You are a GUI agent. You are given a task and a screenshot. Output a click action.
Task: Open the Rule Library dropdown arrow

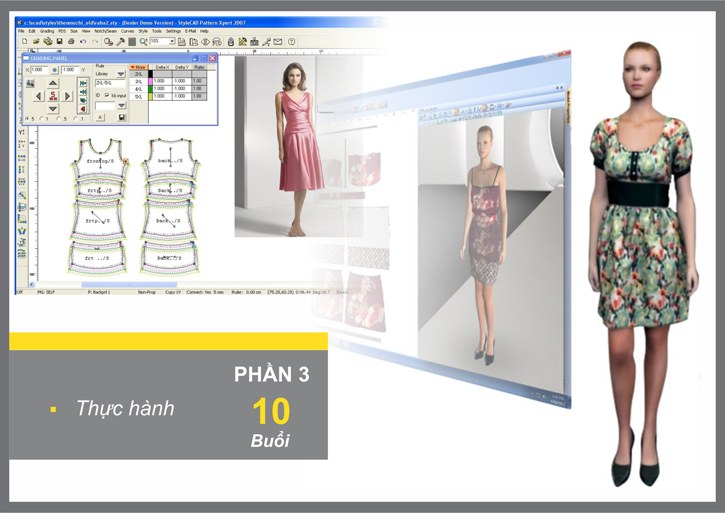pos(121,74)
